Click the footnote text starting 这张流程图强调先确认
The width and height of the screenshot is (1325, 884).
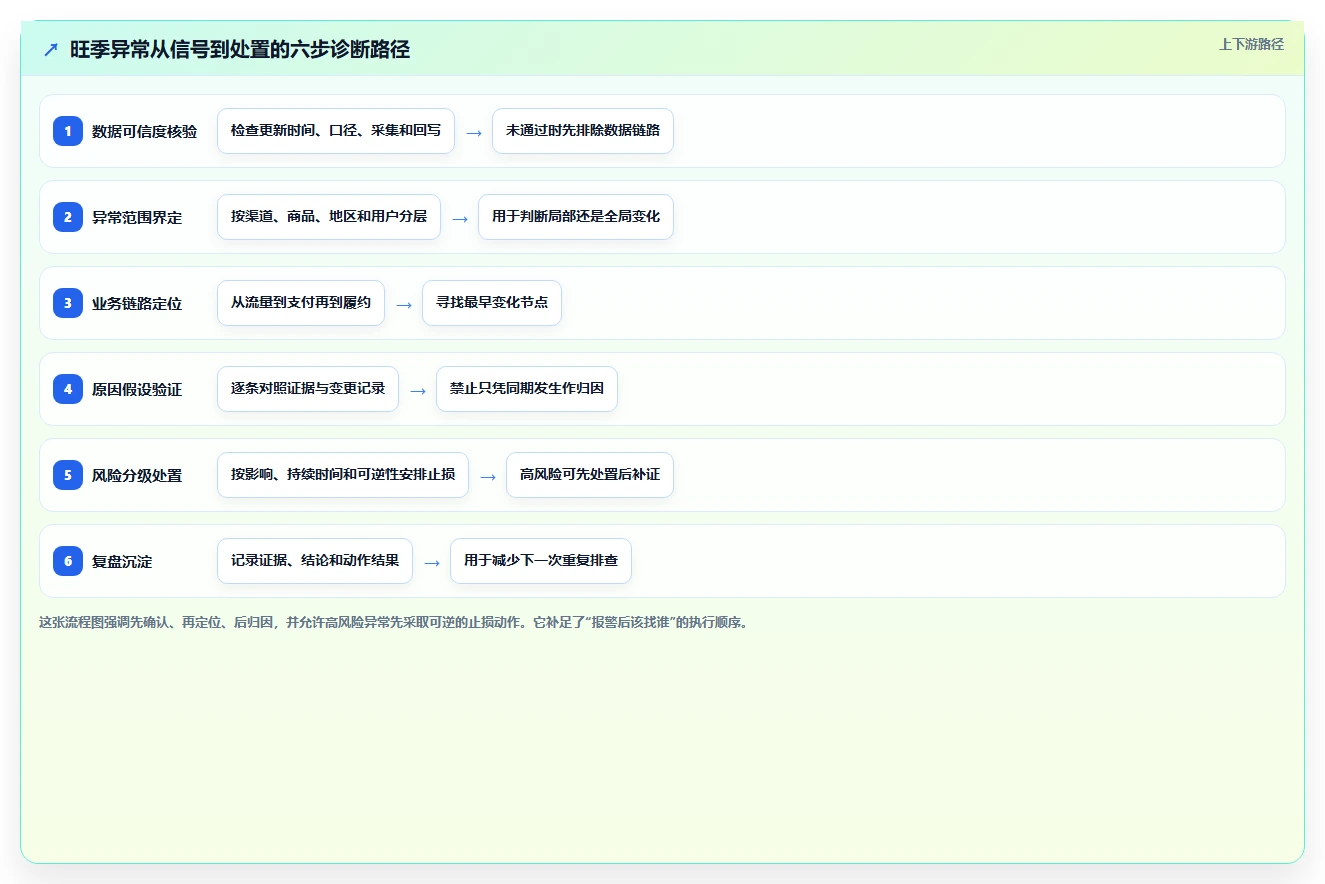[394, 622]
